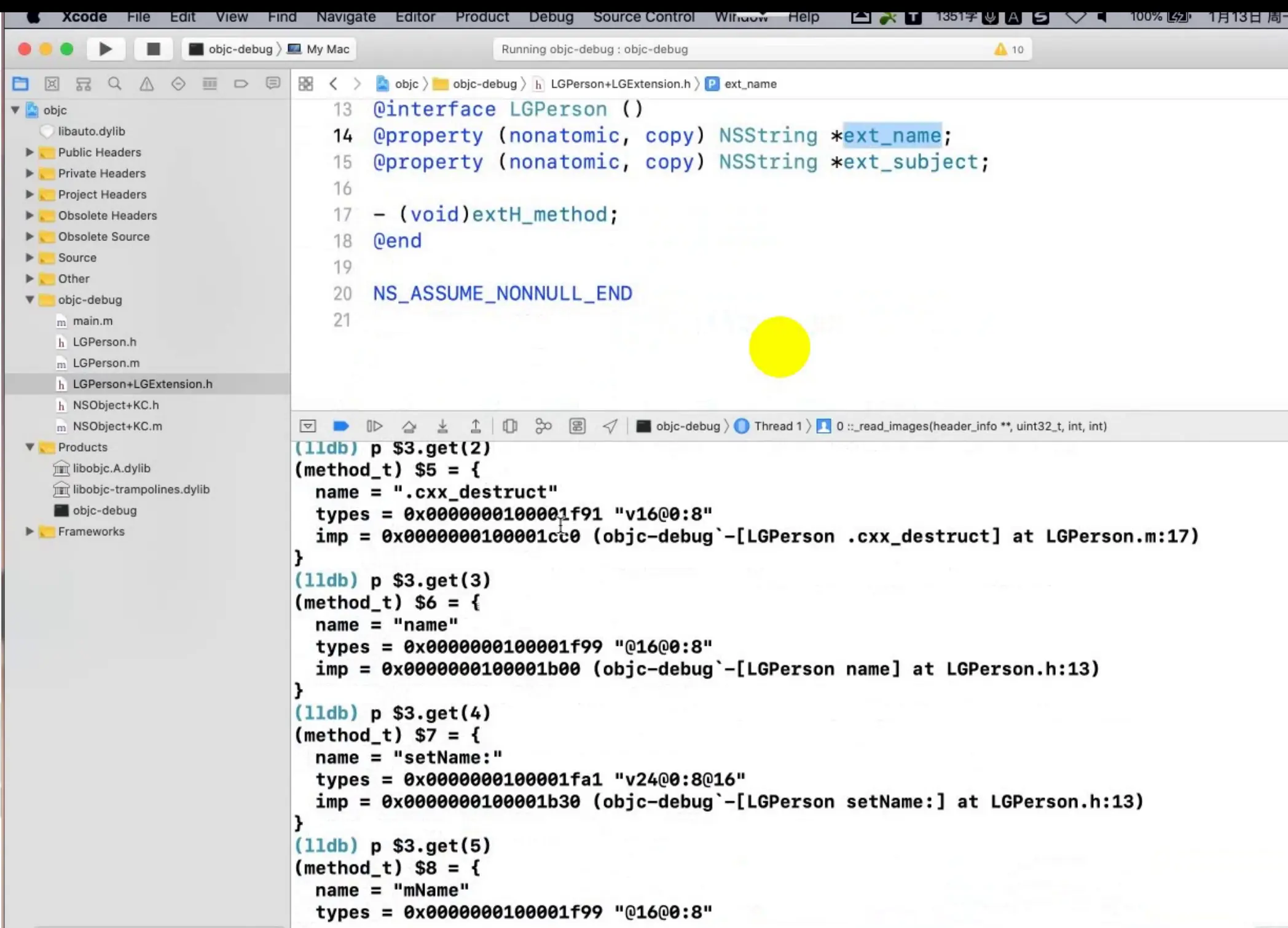Click the 10 warnings indicator
This screenshot has width=1288, height=928.
pos(1009,49)
